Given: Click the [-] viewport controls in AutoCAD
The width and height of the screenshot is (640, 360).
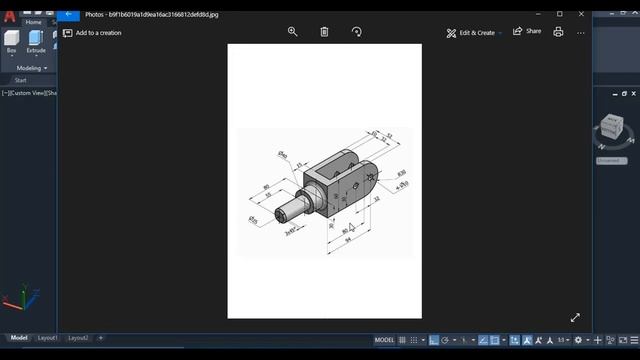Looking at the screenshot, I should [x=5, y=93].
